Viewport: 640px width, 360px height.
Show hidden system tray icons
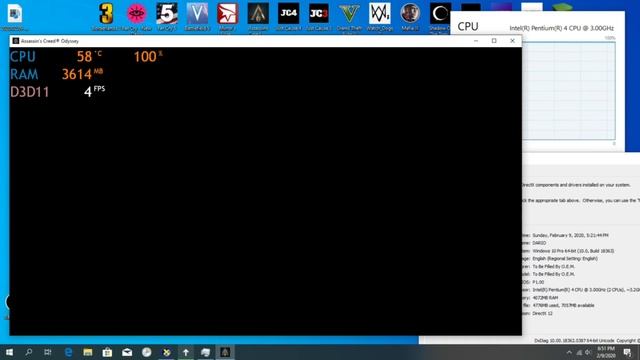[569, 352]
